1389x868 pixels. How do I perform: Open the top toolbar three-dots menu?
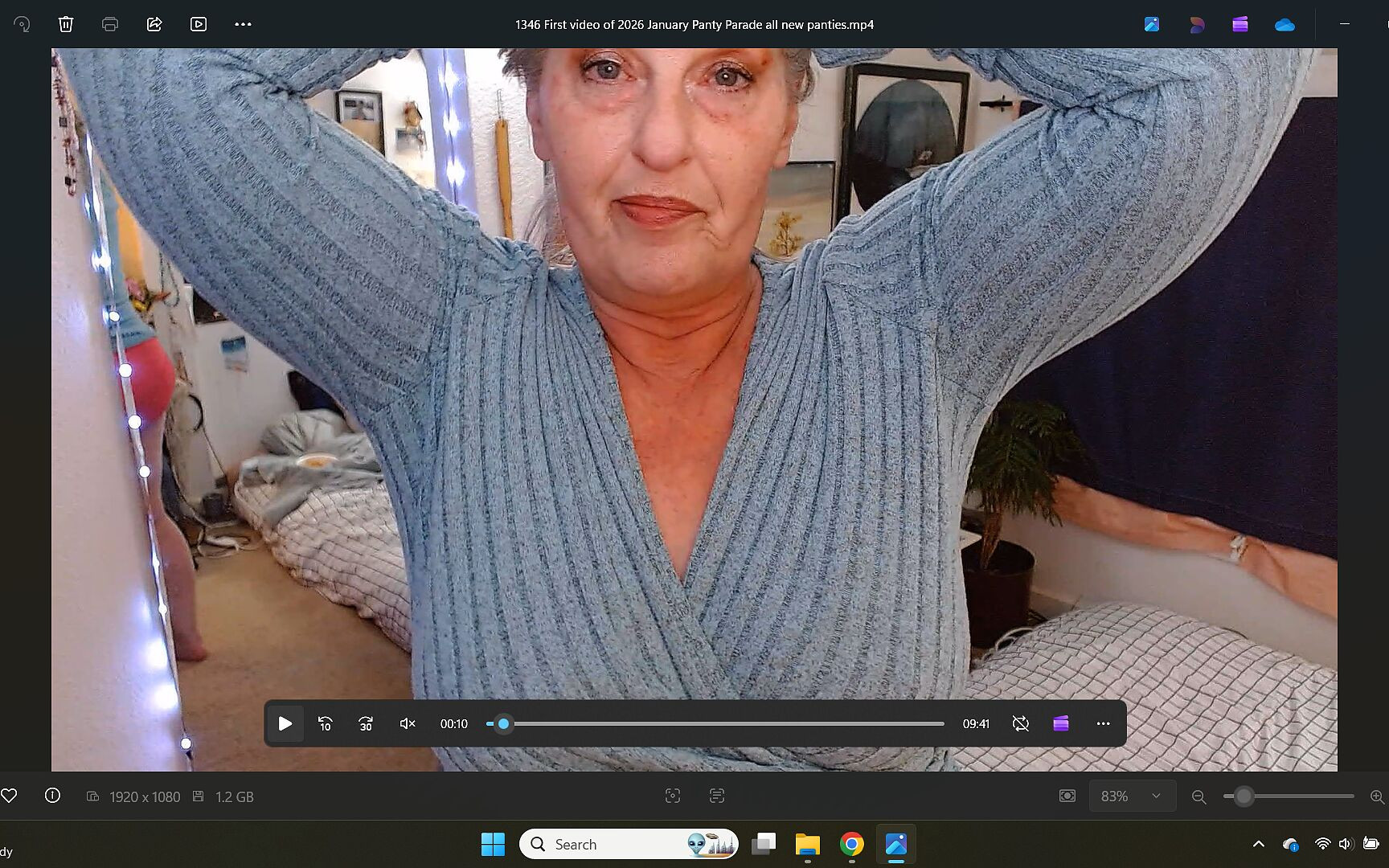click(x=243, y=24)
